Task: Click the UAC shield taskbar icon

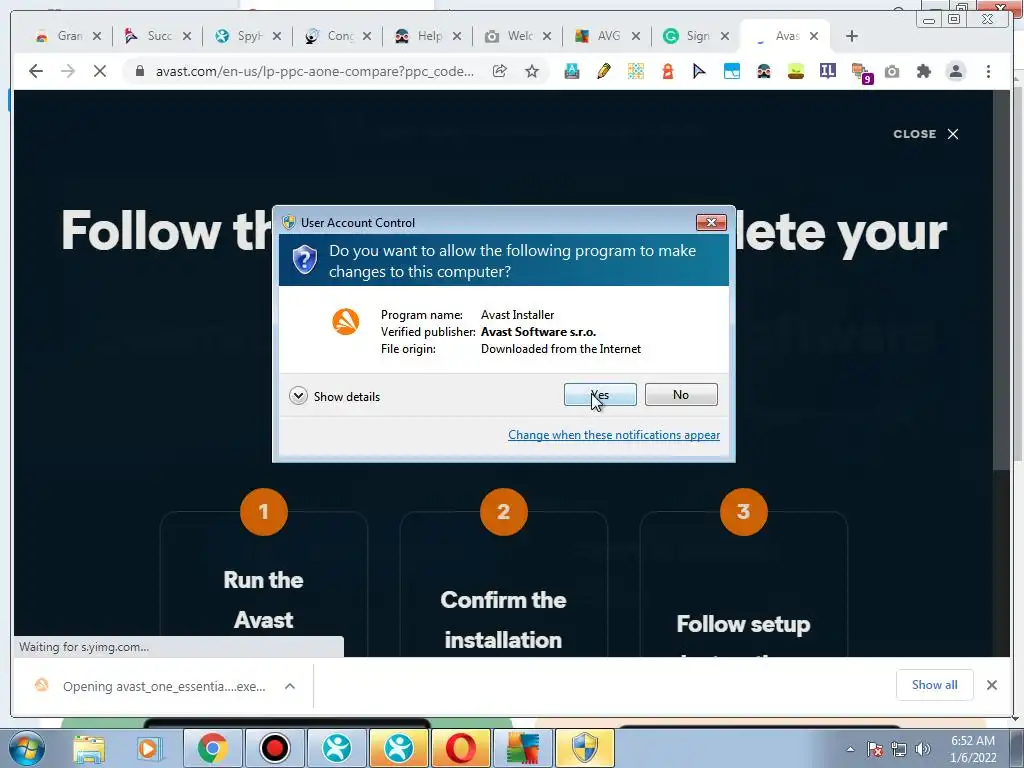Action: point(584,748)
